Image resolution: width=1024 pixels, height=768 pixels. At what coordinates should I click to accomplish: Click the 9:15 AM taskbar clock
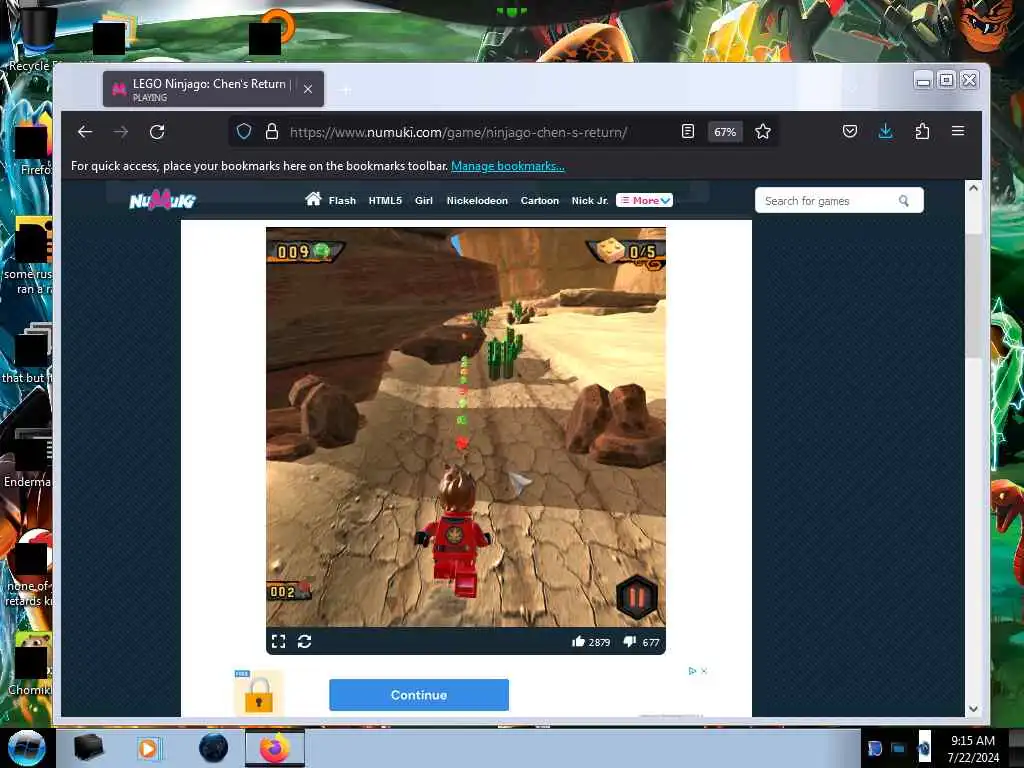click(973, 741)
